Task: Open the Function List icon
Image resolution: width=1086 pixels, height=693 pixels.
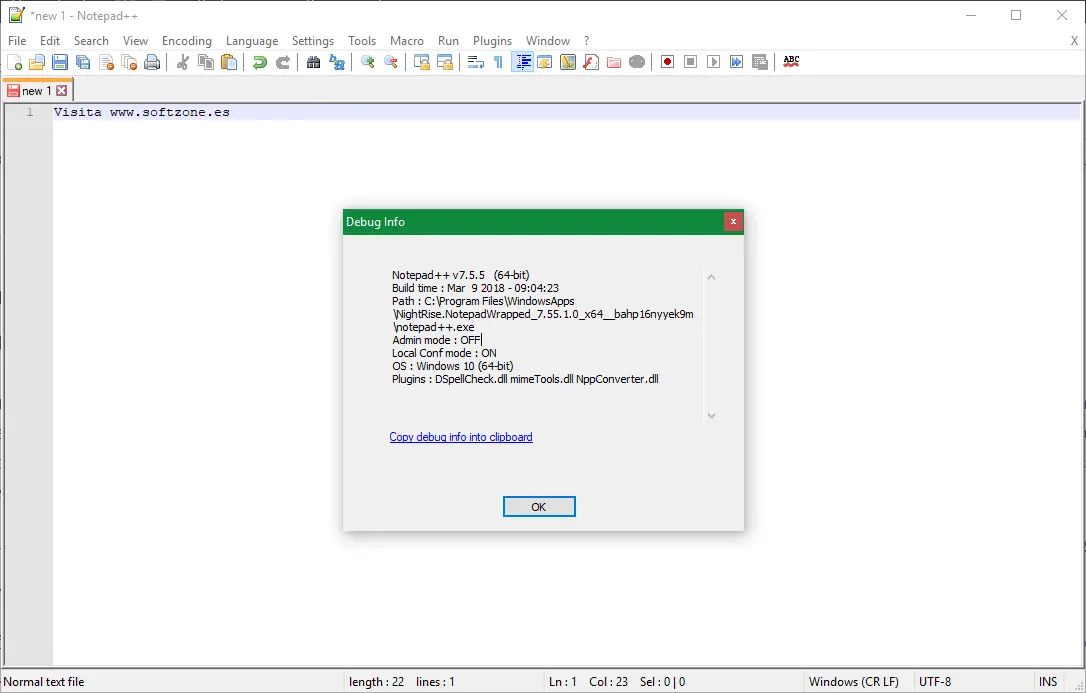Action: (x=591, y=62)
